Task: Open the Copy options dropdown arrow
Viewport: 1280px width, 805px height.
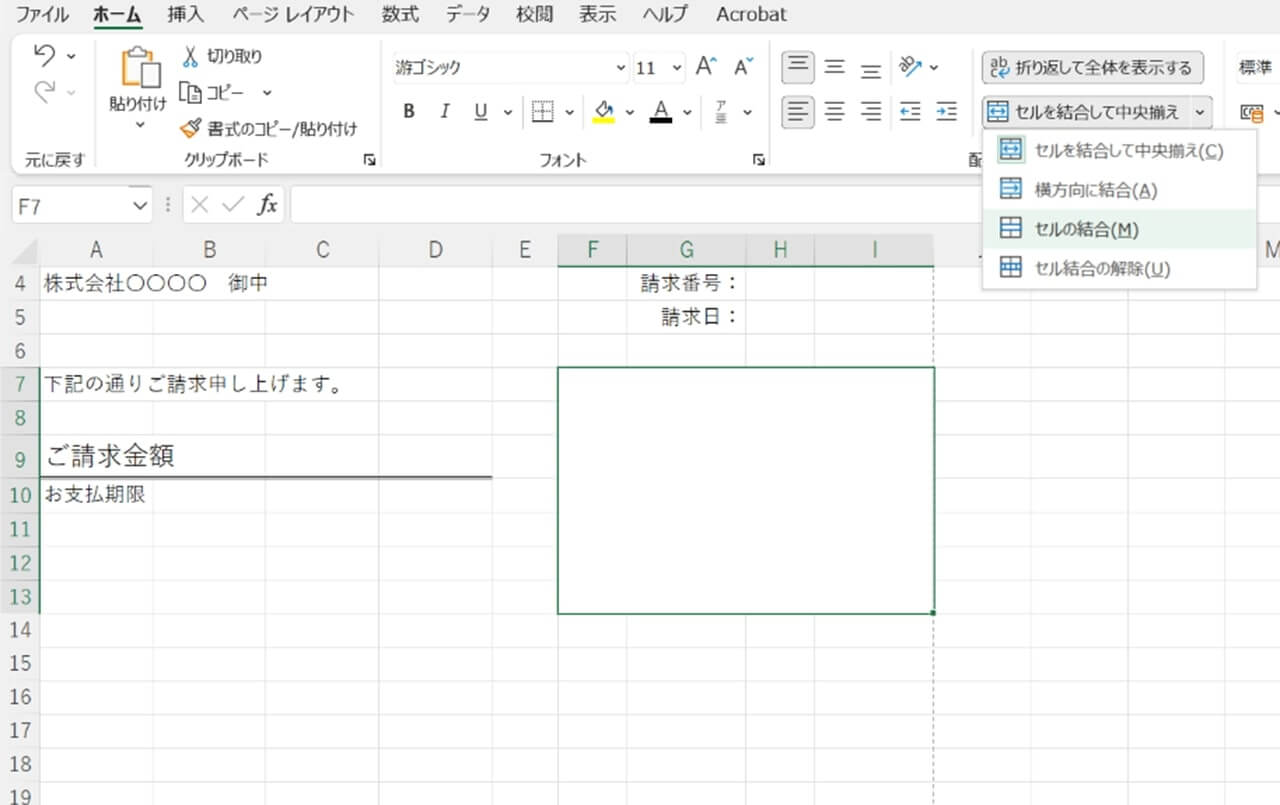Action: coord(267,93)
